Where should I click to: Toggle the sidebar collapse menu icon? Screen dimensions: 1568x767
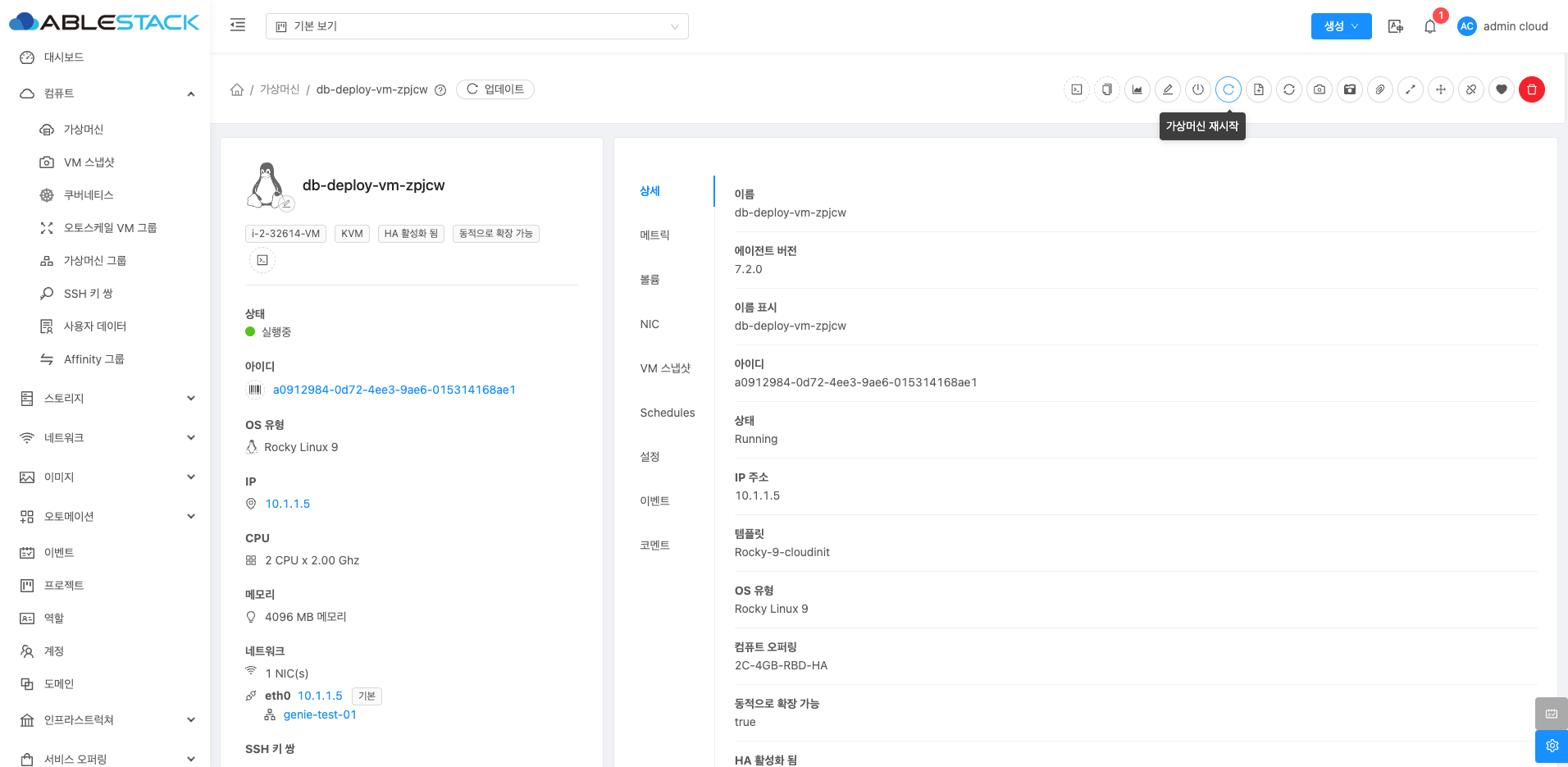click(238, 25)
